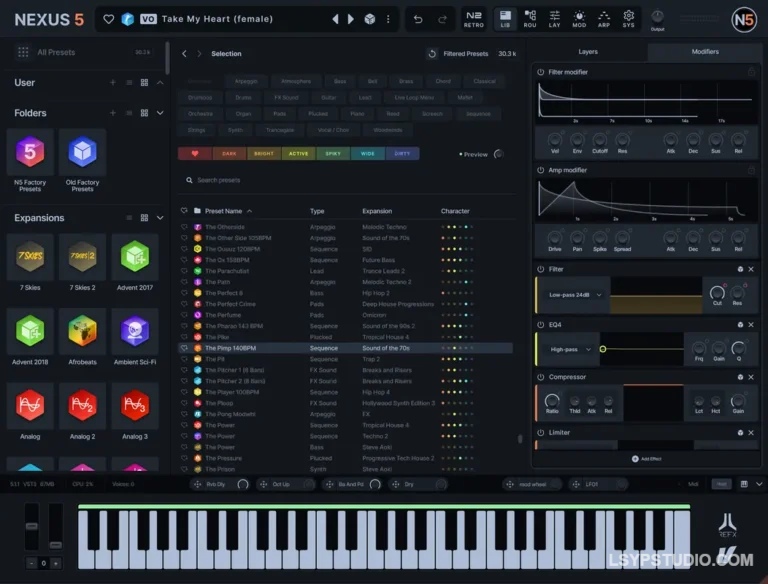768x584 pixels.
Task: Filter by the ACTIVE character tag
Action: (x=298, y=153)
